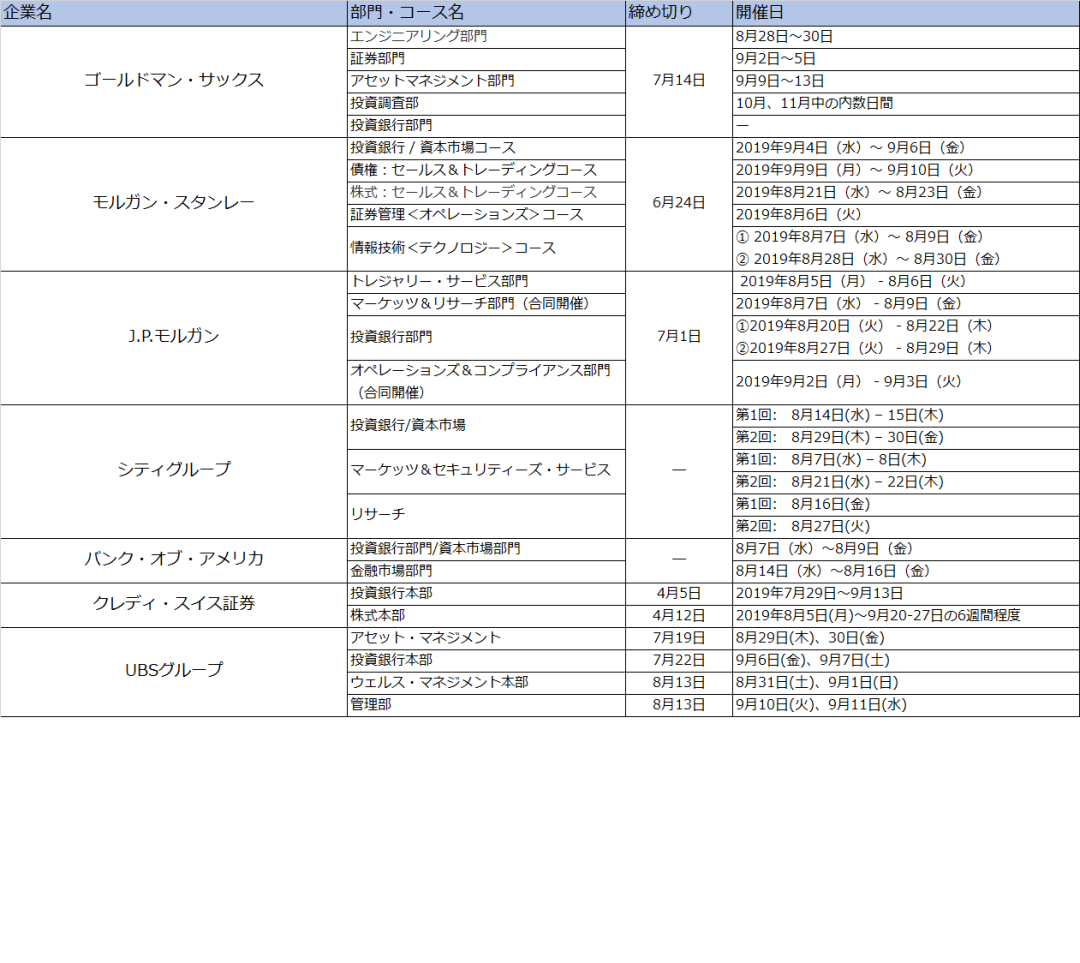The image size is (1080, 963).
Task: Select the エンジニアリング部門 cell
Action: coord(486,37)
